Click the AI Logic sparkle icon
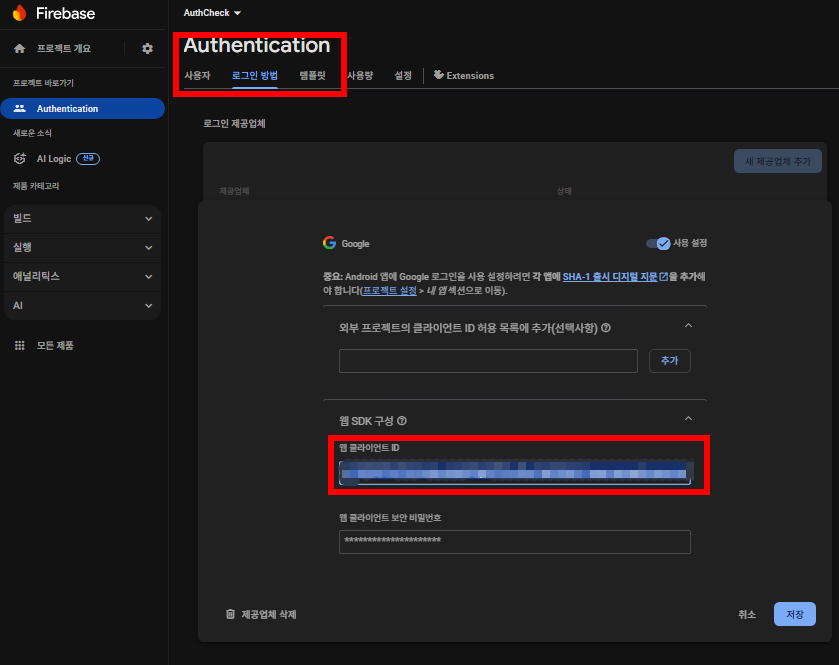 coord(20,158)
